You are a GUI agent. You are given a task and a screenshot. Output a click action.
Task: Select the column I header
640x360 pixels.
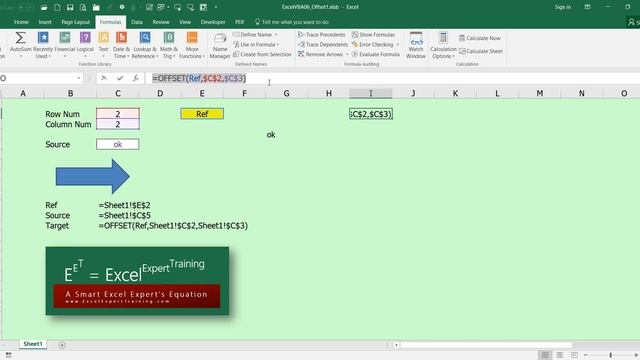tap(371, 93)
